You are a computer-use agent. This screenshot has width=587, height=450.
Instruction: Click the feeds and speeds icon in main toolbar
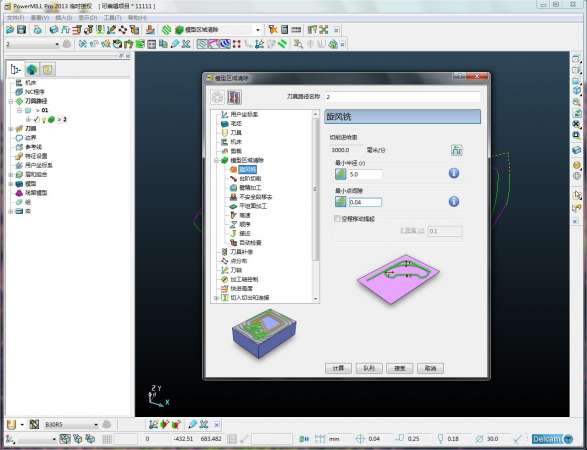click(x=66, y=30)
